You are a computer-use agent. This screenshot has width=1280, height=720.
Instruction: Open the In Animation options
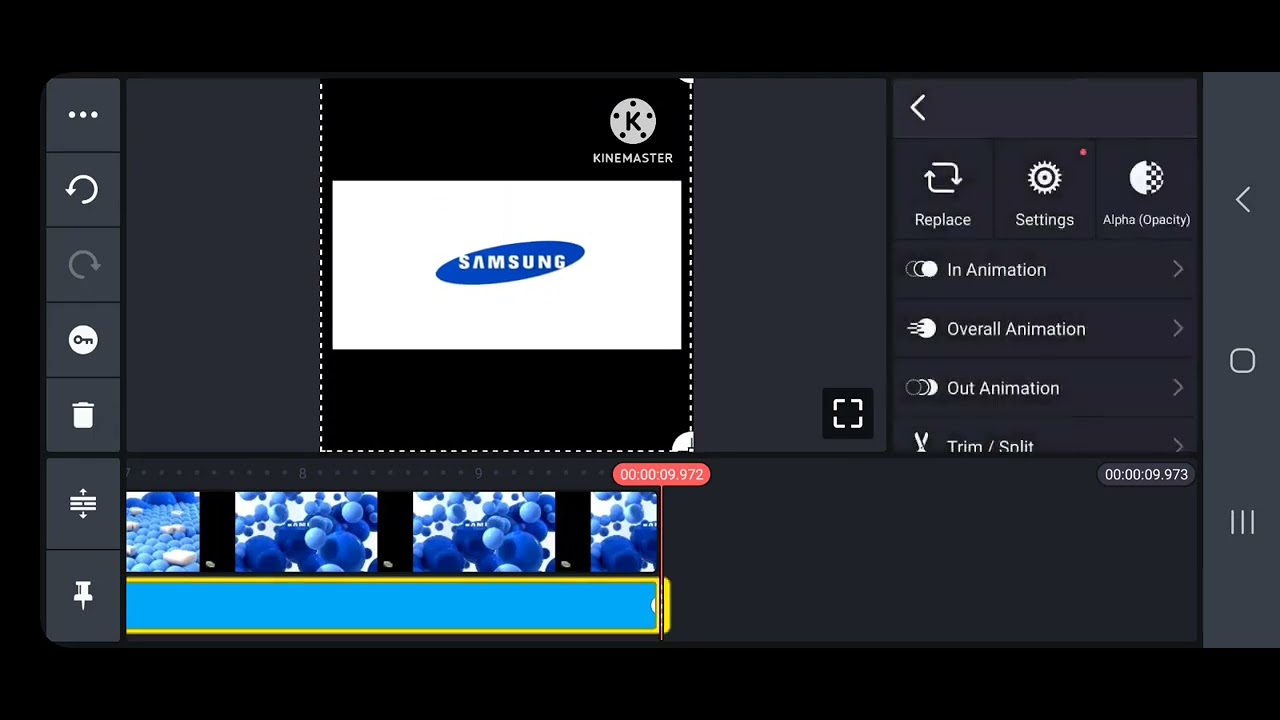(x=1045, y=270)
